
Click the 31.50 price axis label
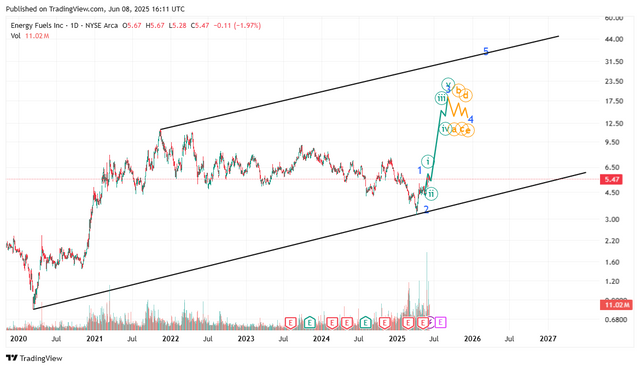coord(614,62)
